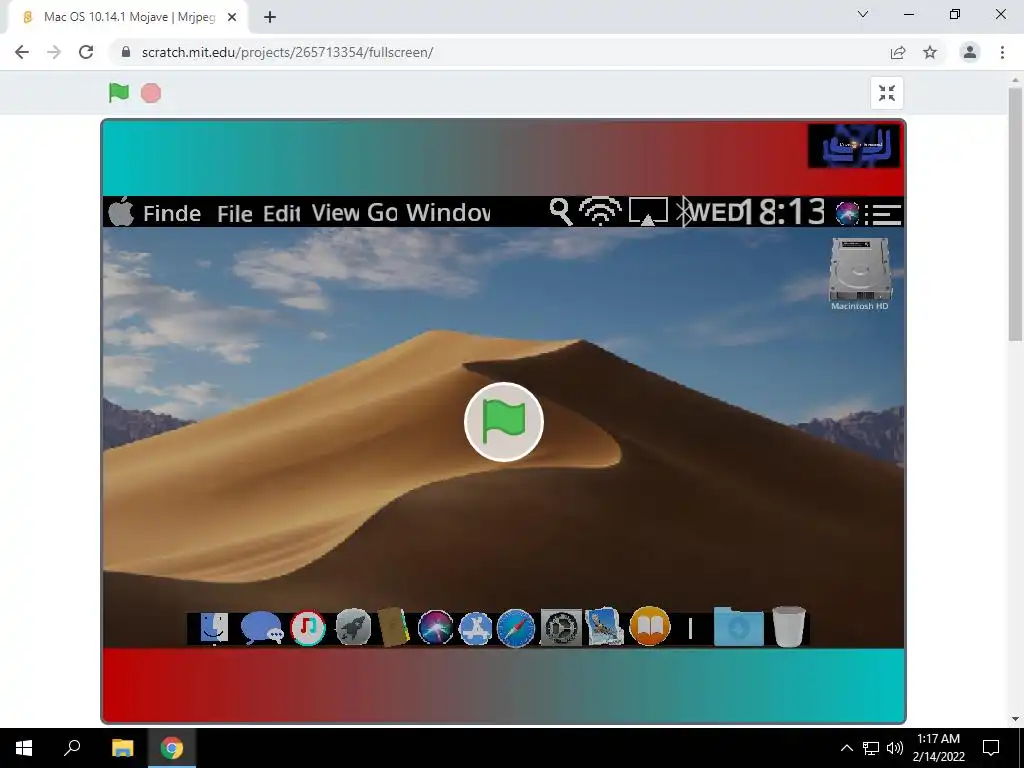Open Safari compass icon in the dock
Screen dimensions: 1024x768
coord(515,628)
